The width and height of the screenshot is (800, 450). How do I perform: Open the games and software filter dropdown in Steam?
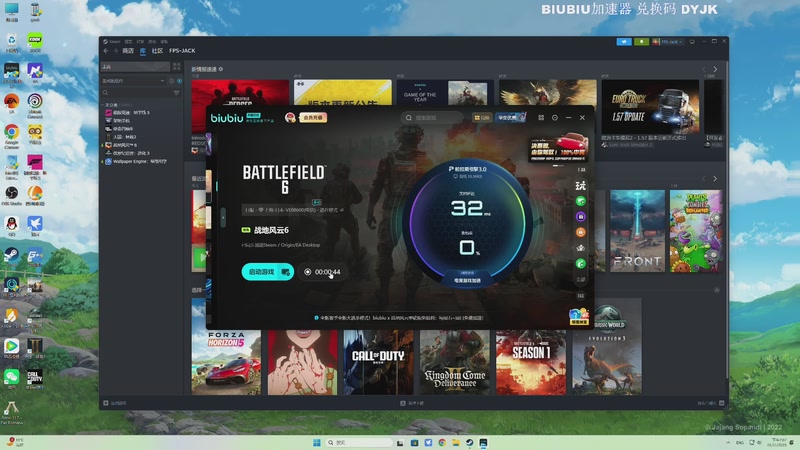pos(133,81)
